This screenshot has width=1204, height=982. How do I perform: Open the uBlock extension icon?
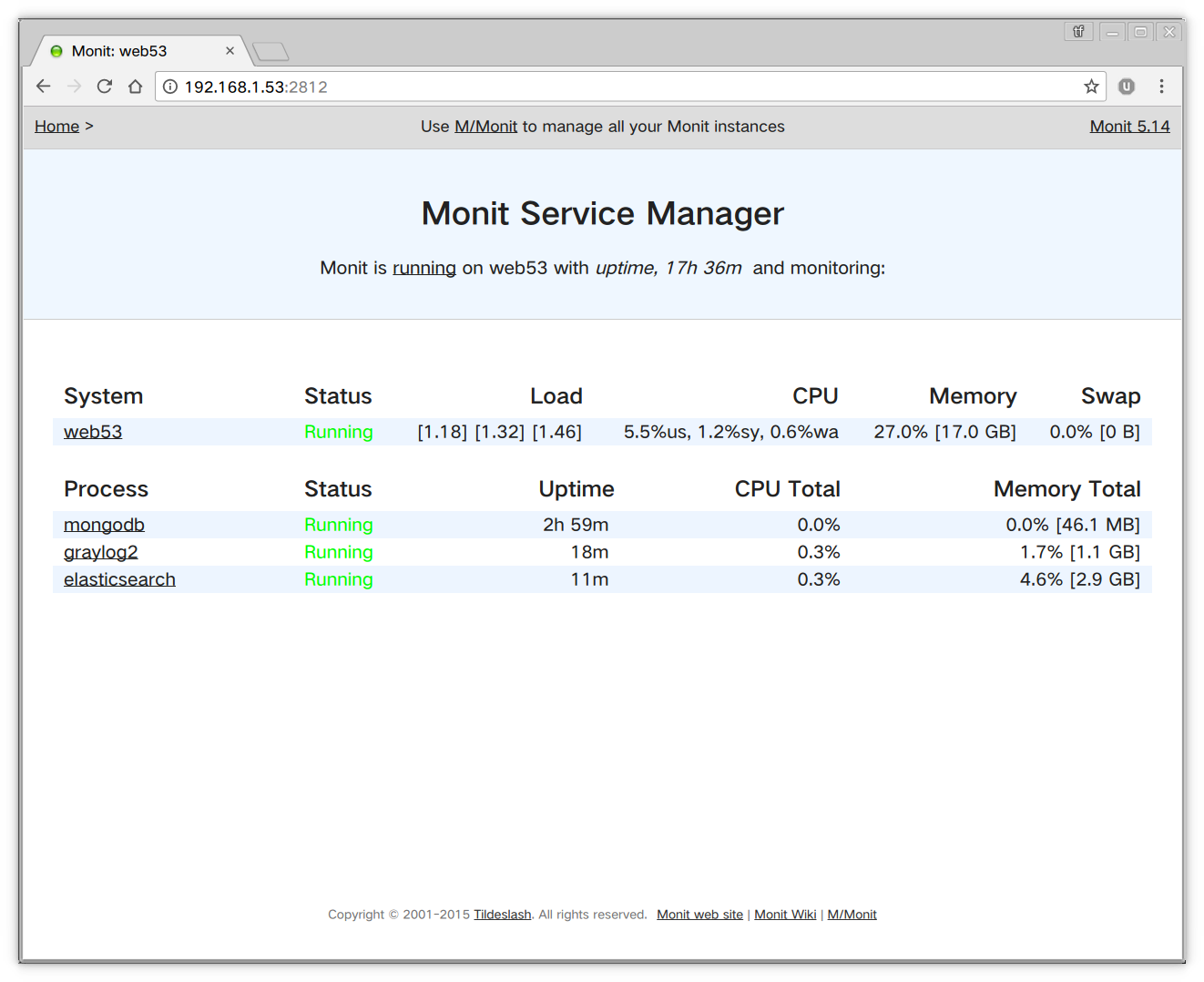pos(1126,86)
